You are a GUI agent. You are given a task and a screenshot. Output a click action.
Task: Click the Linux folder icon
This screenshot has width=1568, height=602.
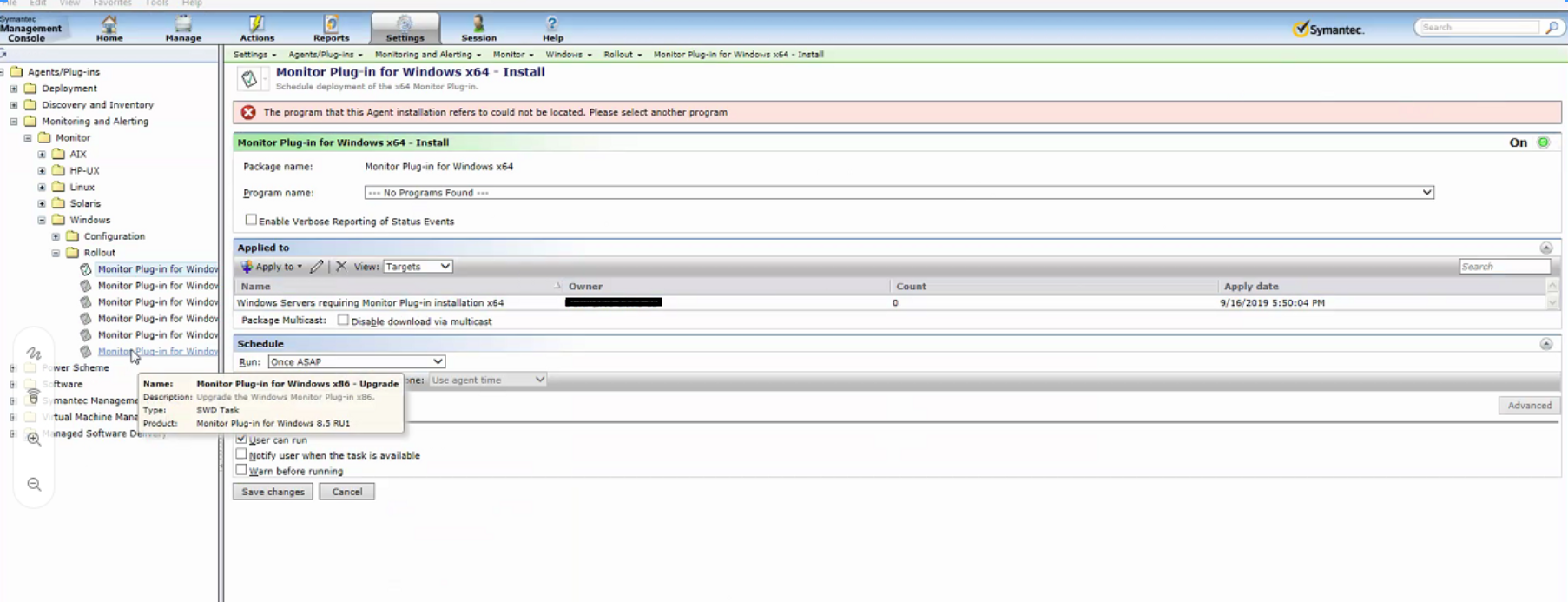click(58, 187)
